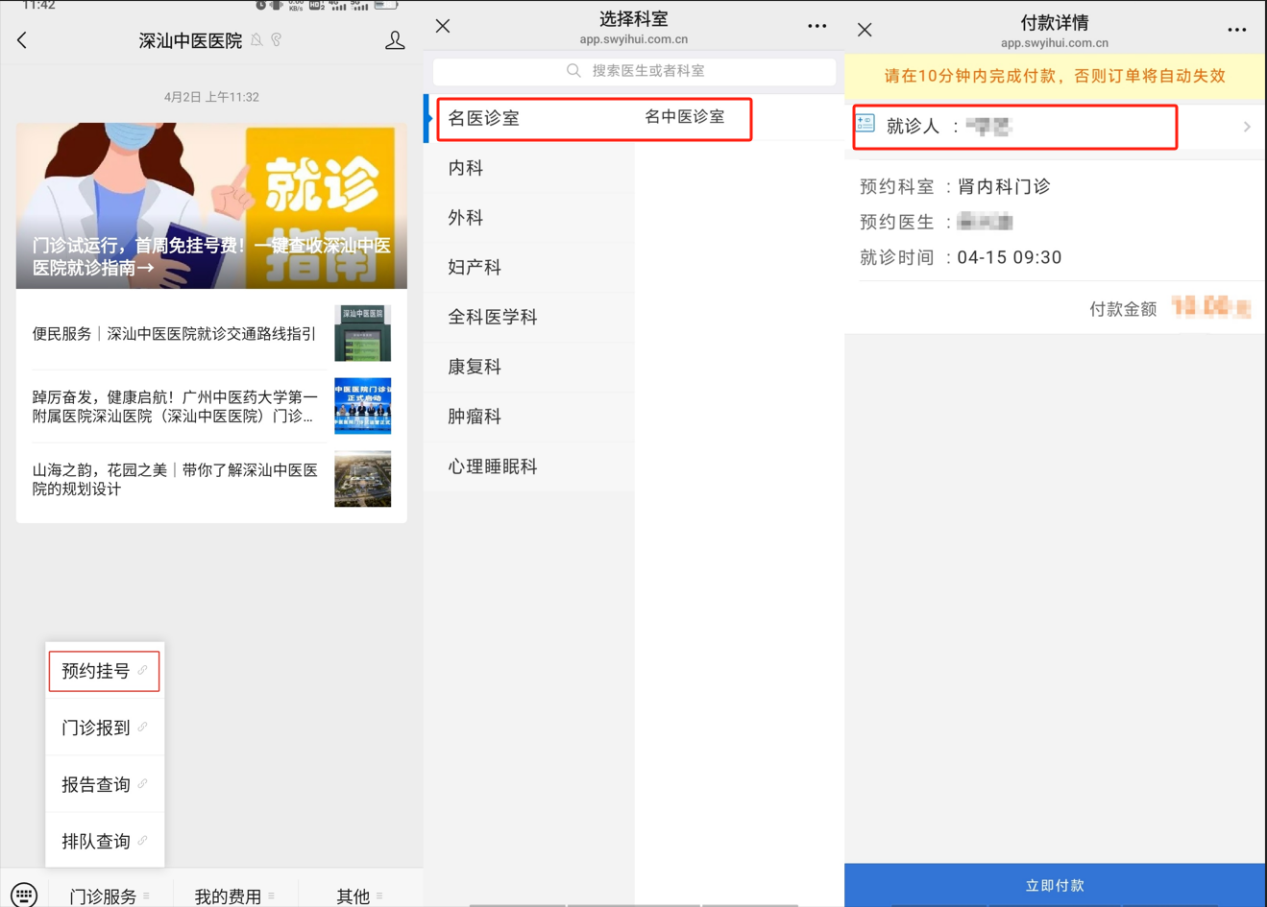Tap 立即付款 button

tap(1055, 885)
